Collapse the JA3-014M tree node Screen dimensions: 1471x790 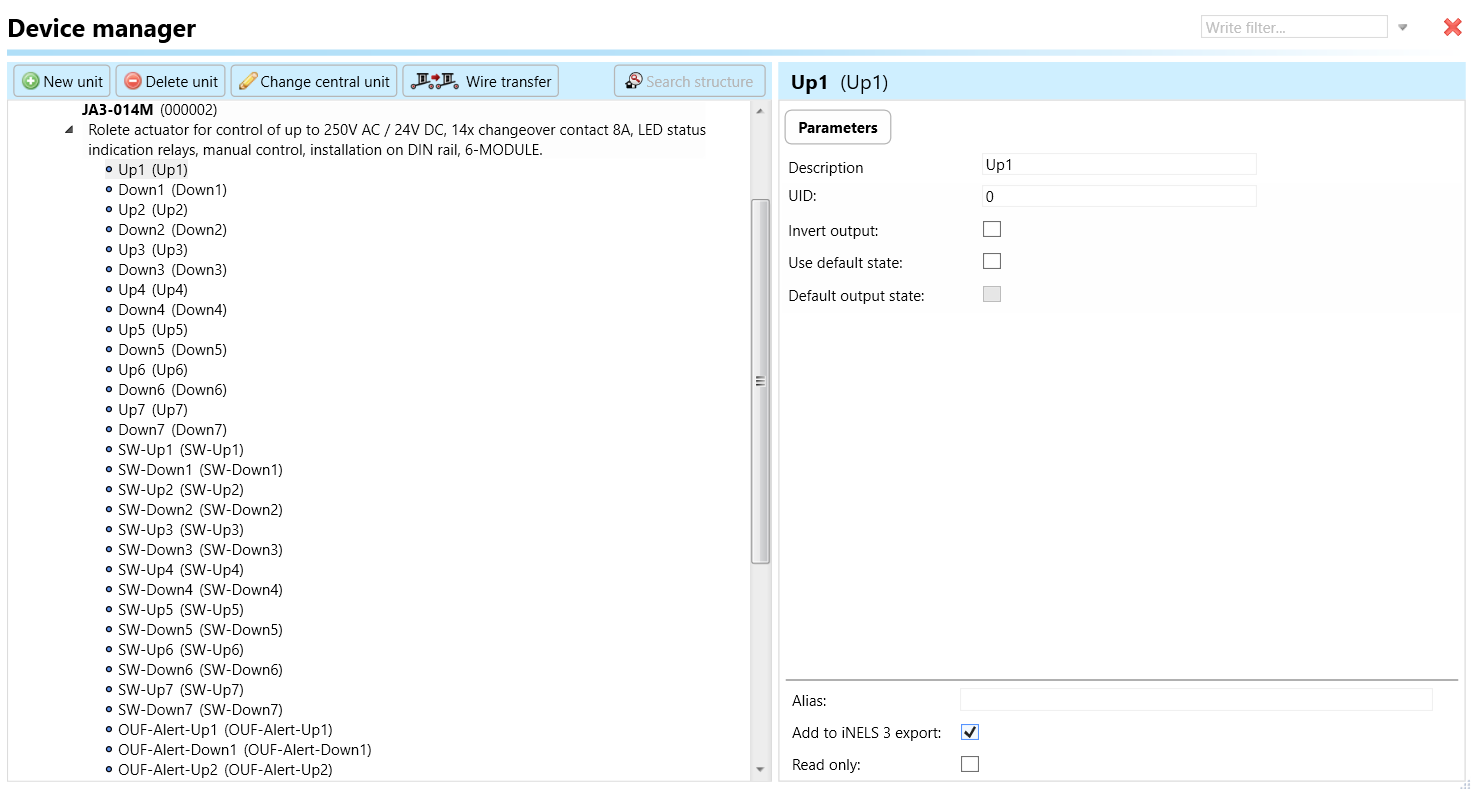coord(69,130)
